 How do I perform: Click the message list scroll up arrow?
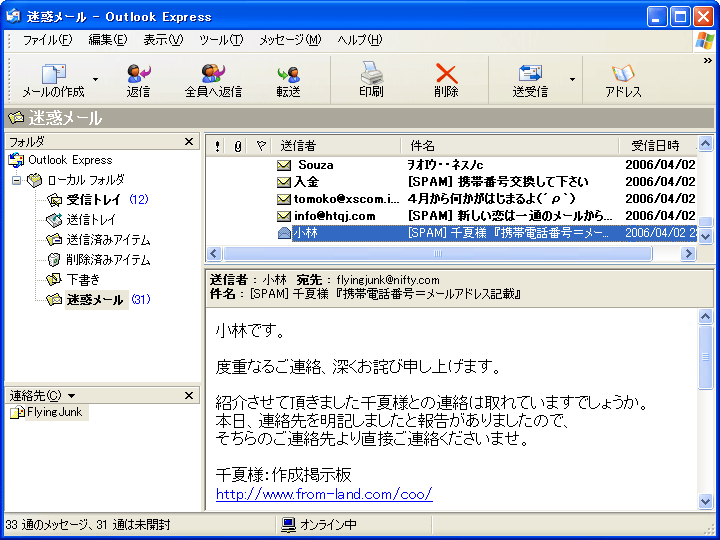(706, 144)
